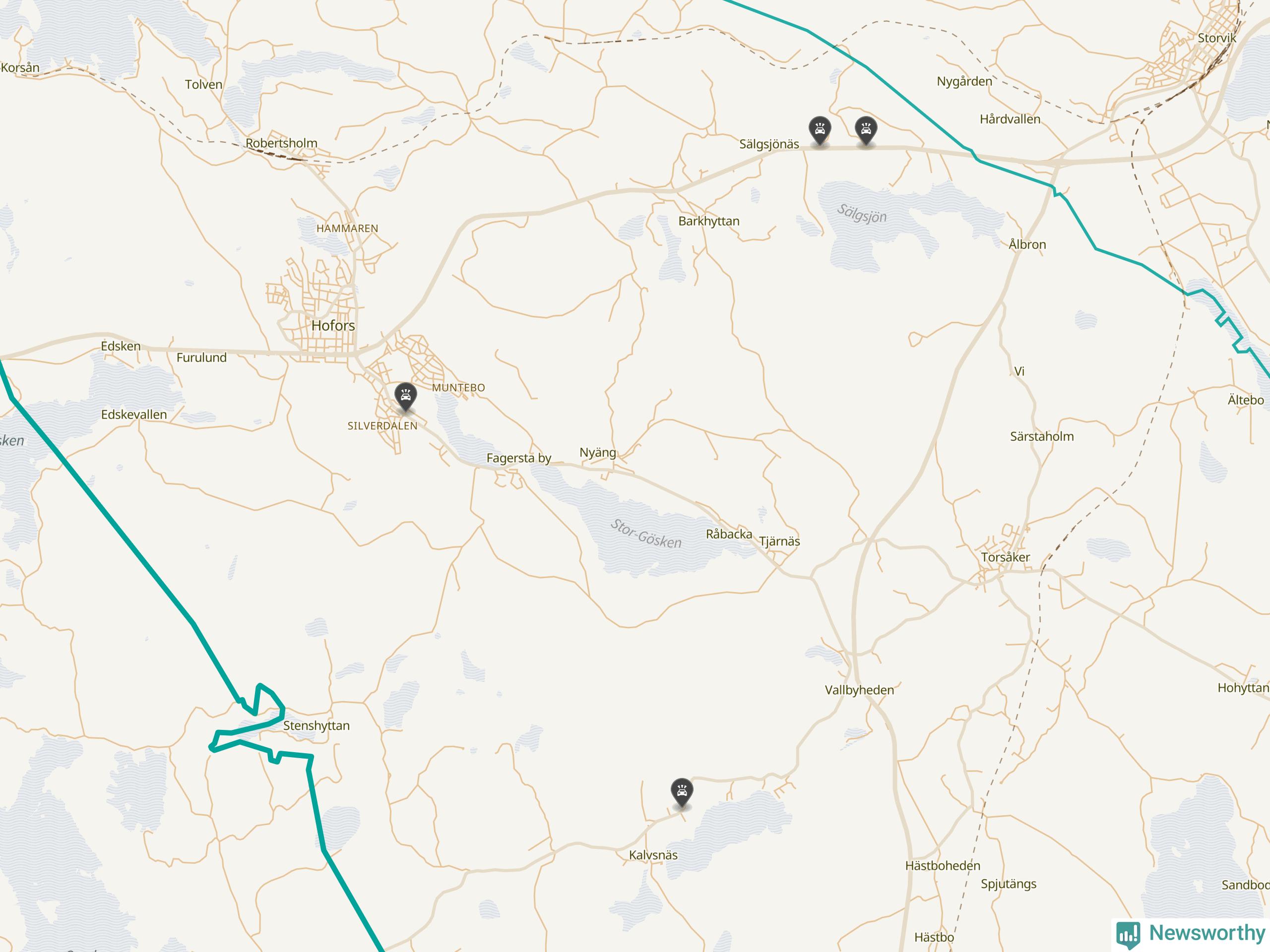Click the Fagersta by label
This screenshot has height=952, width=1270.
coord(518,458)
